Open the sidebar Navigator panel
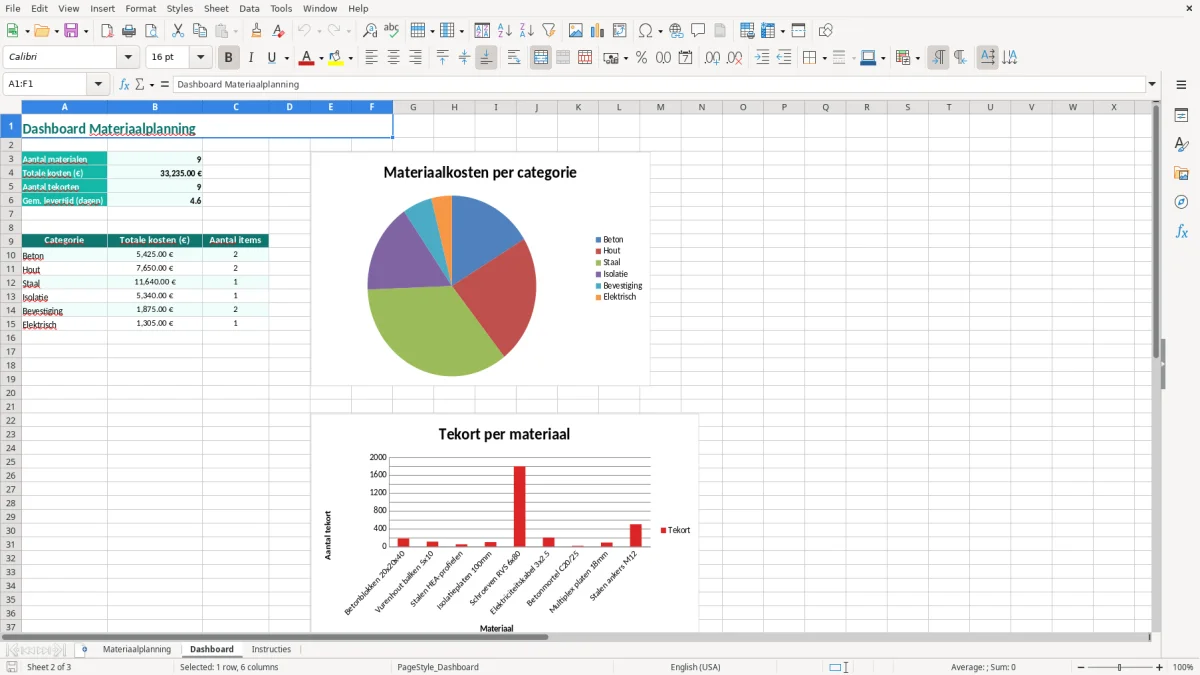The image size is (1200, 675). pos(1181,202)
